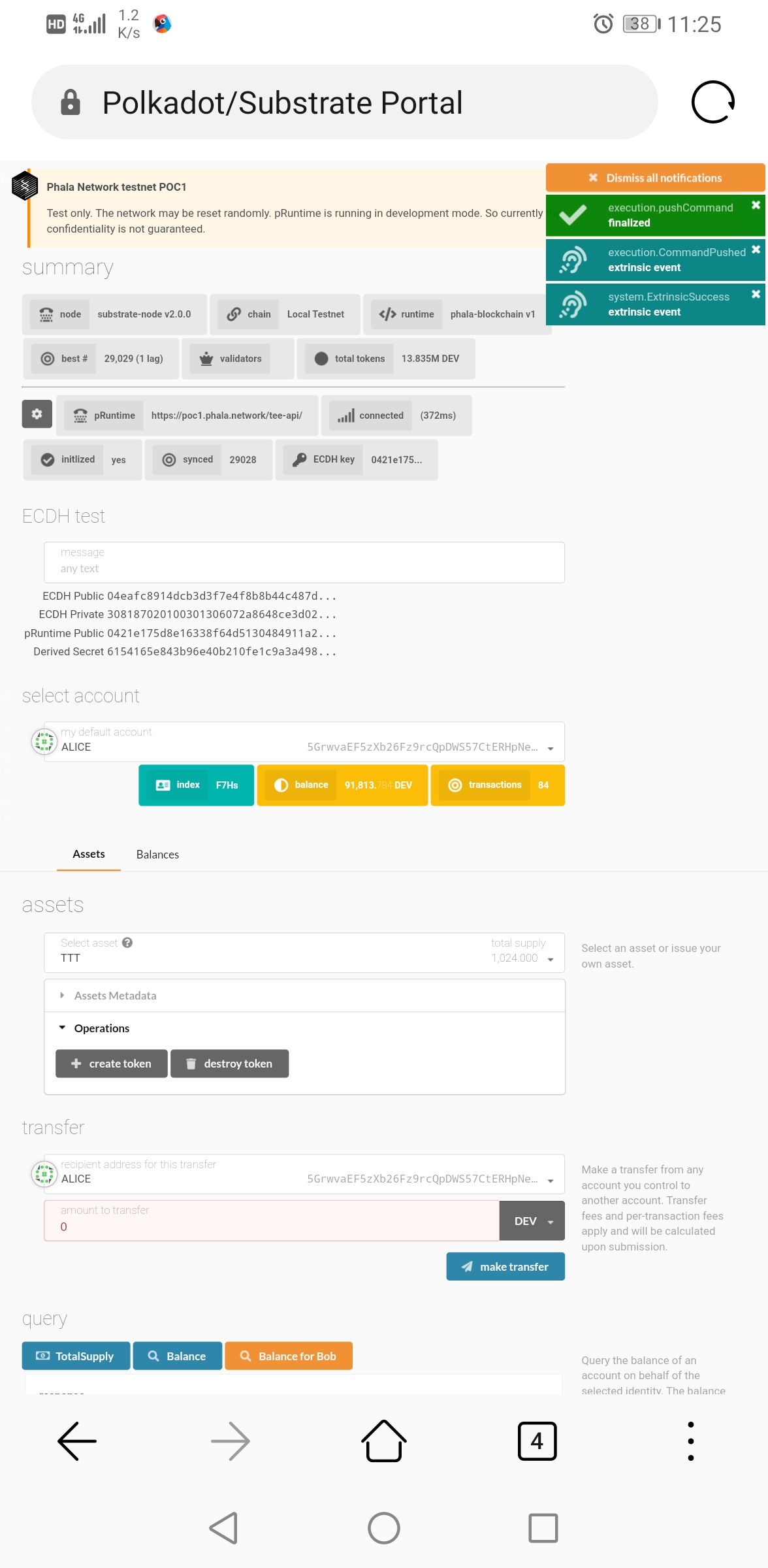The image size is (768, 1568).
Task: Expand the Assets Metadata section
Action: (115, 996)
